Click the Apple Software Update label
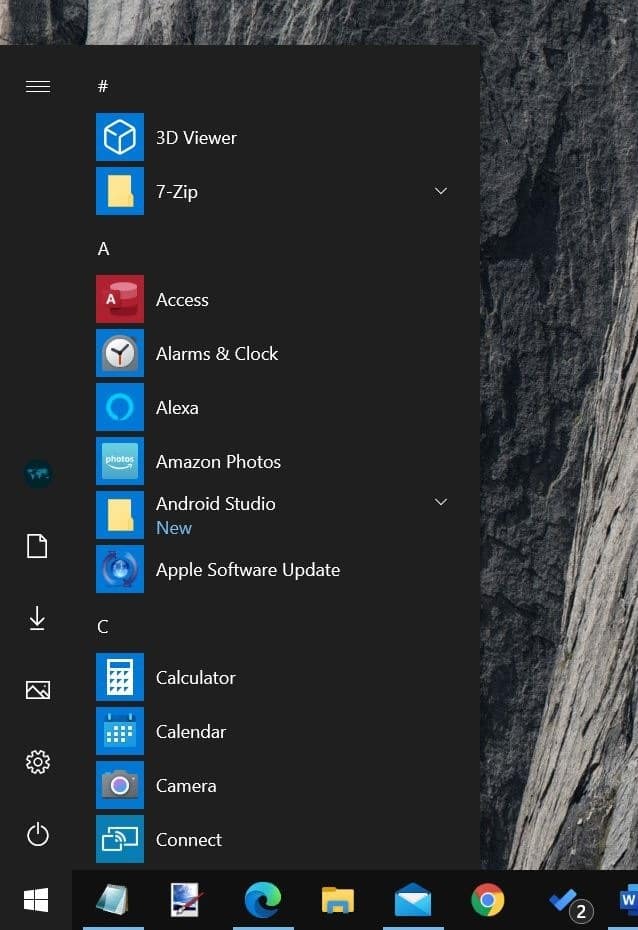This screenshot has height=930, width=638. tap(248, 570)
